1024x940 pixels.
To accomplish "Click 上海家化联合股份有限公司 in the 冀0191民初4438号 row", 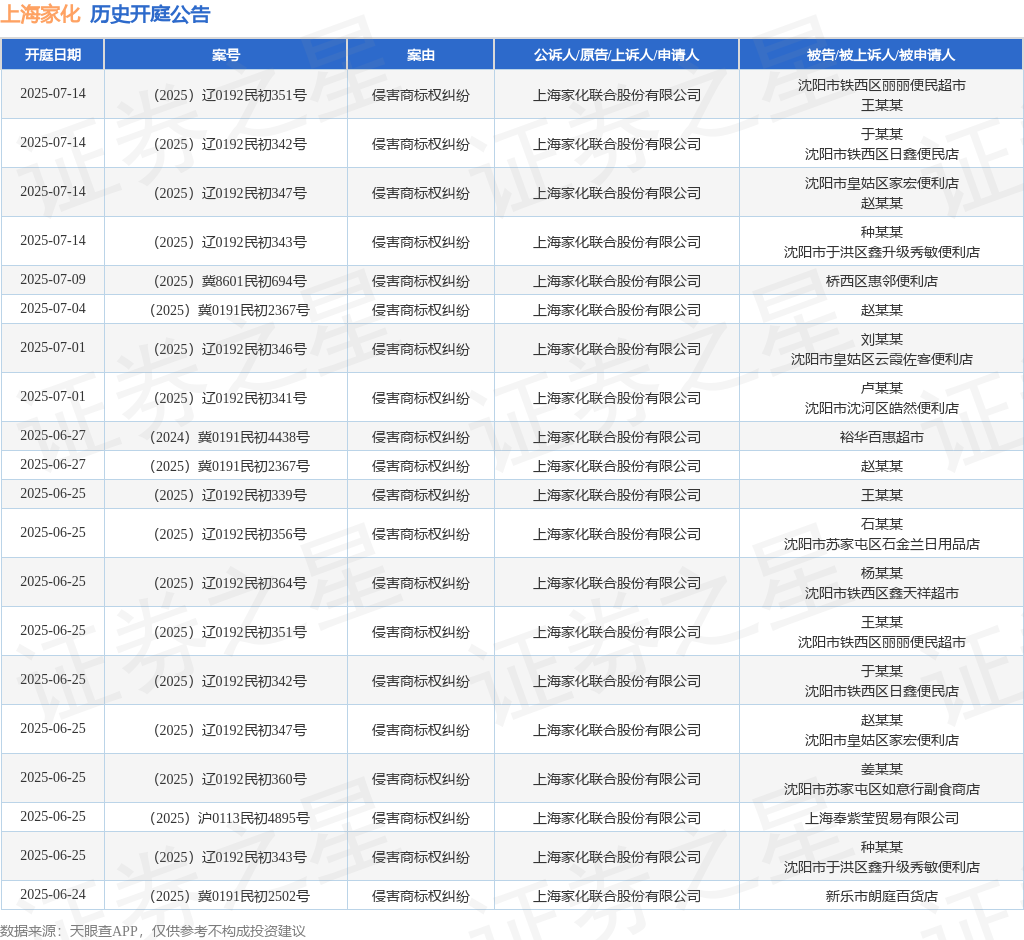I will (616, 437).
